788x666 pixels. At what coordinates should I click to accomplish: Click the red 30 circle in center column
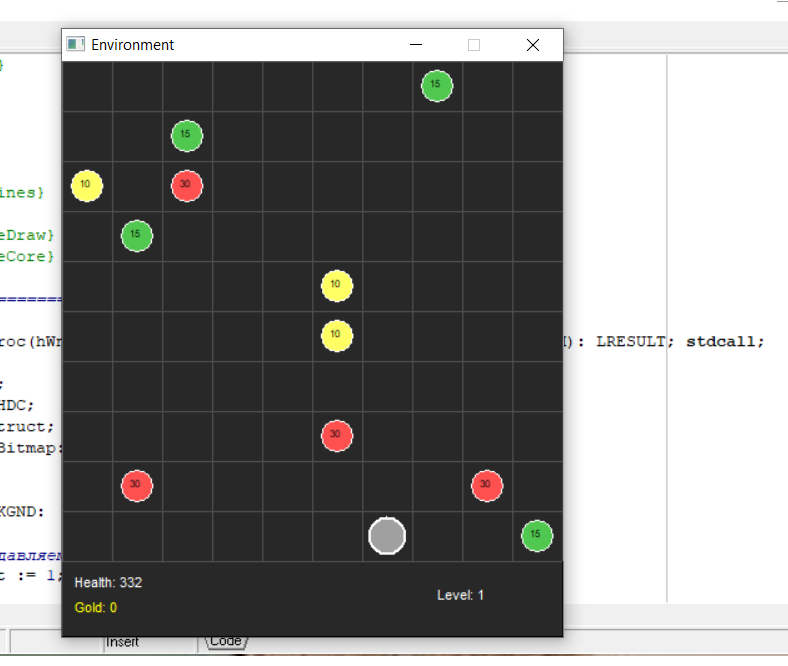pos(337,436)
